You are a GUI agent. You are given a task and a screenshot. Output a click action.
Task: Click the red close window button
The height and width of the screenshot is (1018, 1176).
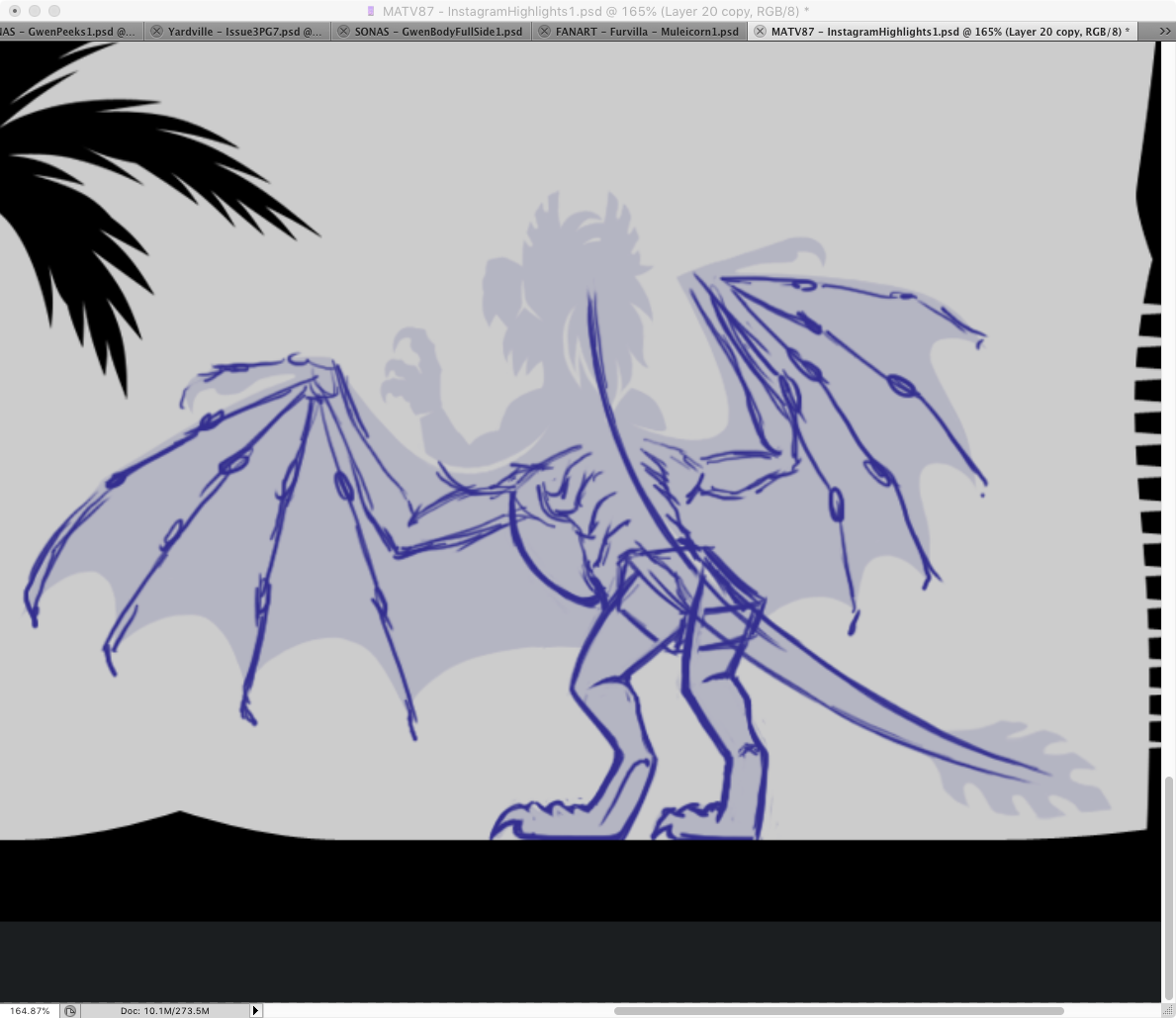pyautogui.click(x=14, y=11)
